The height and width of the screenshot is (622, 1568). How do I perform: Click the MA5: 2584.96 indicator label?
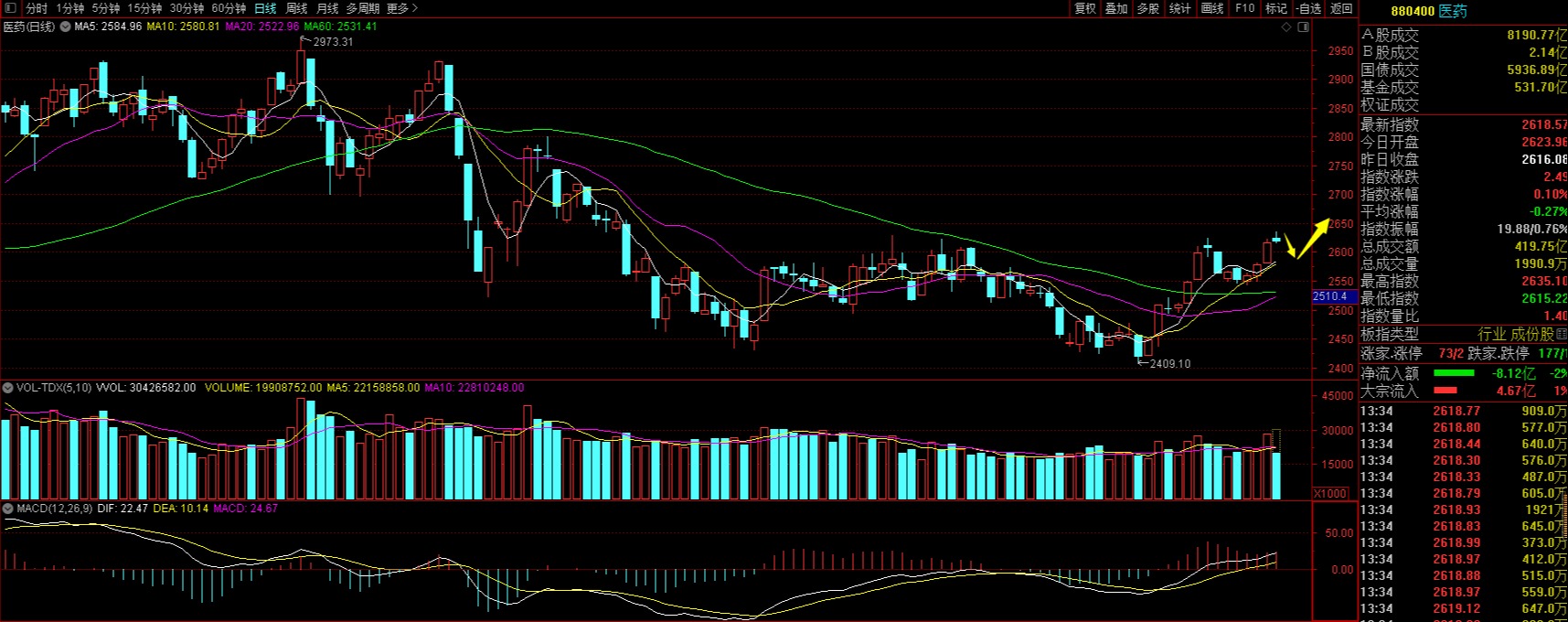108,27
